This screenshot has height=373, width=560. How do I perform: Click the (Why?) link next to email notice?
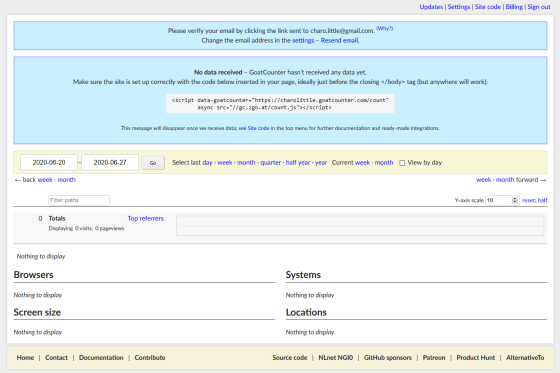pyautogui.click(x=385, y=28)
